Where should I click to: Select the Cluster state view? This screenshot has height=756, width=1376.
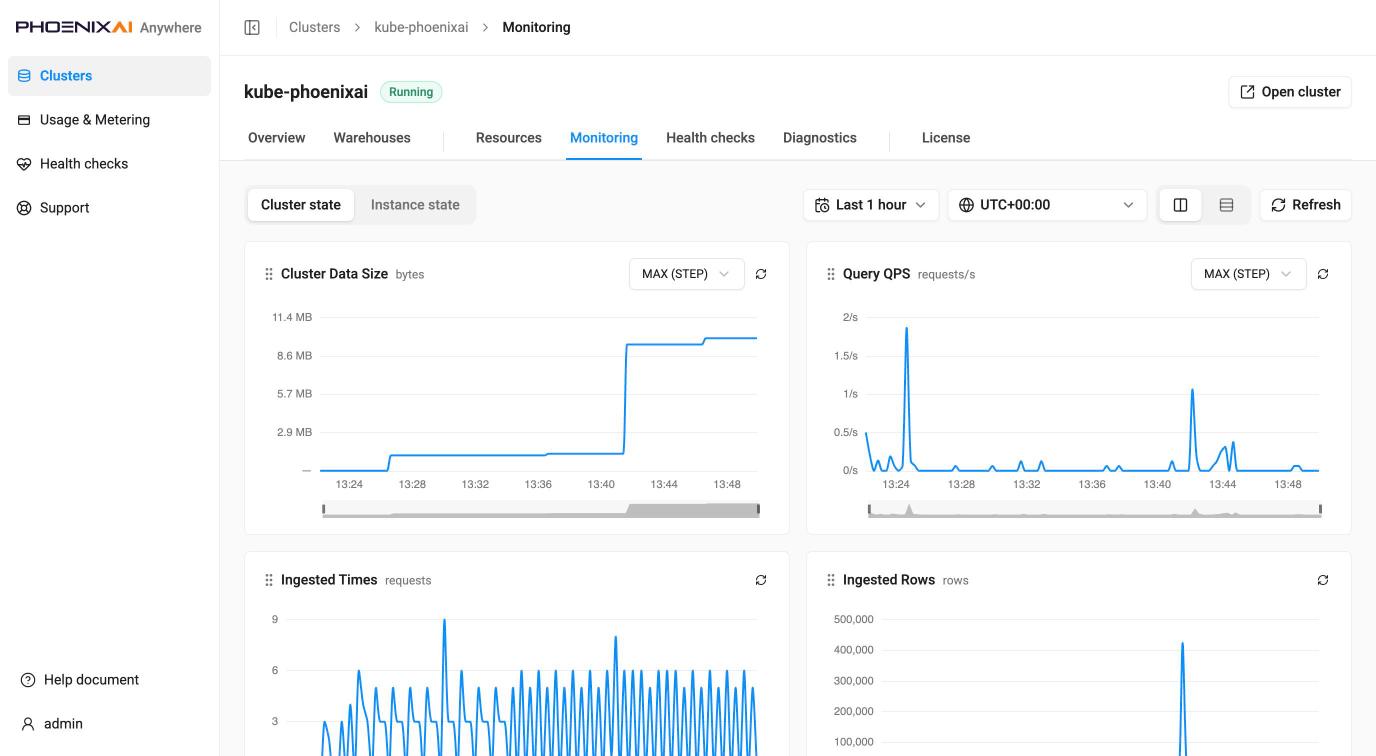click(301, 205)
